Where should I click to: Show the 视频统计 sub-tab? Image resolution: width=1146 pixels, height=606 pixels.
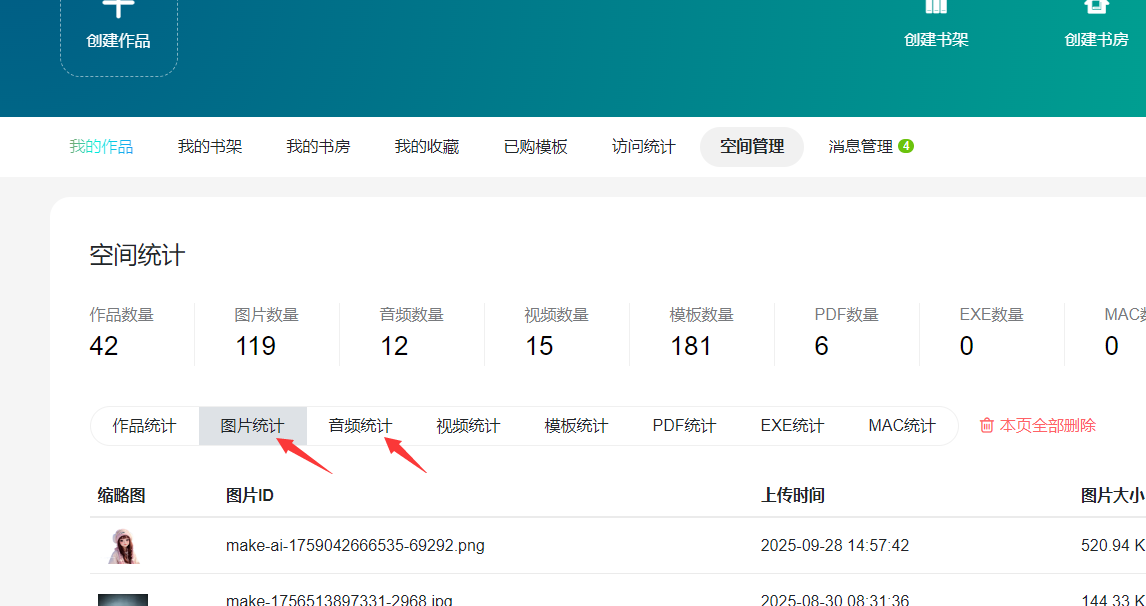pos(468,426)
